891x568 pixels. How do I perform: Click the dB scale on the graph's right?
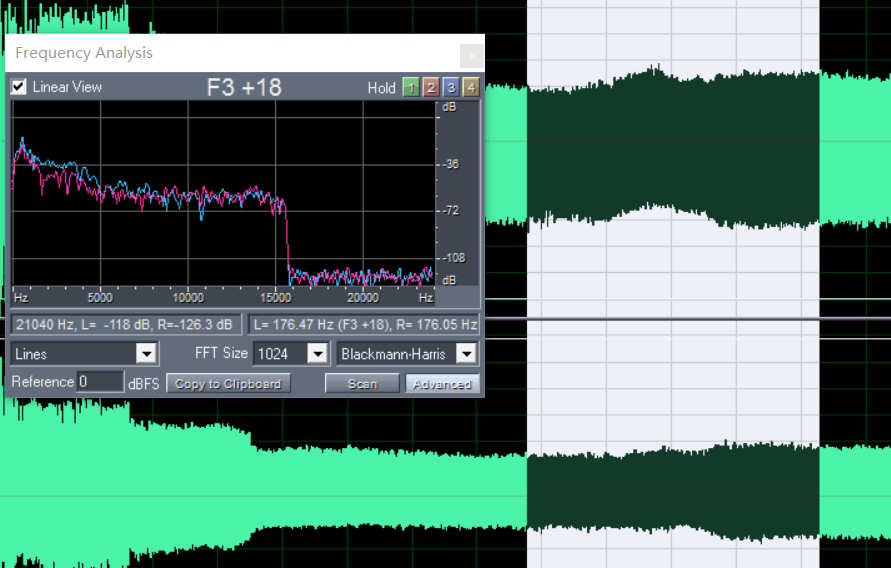point(451,190)
